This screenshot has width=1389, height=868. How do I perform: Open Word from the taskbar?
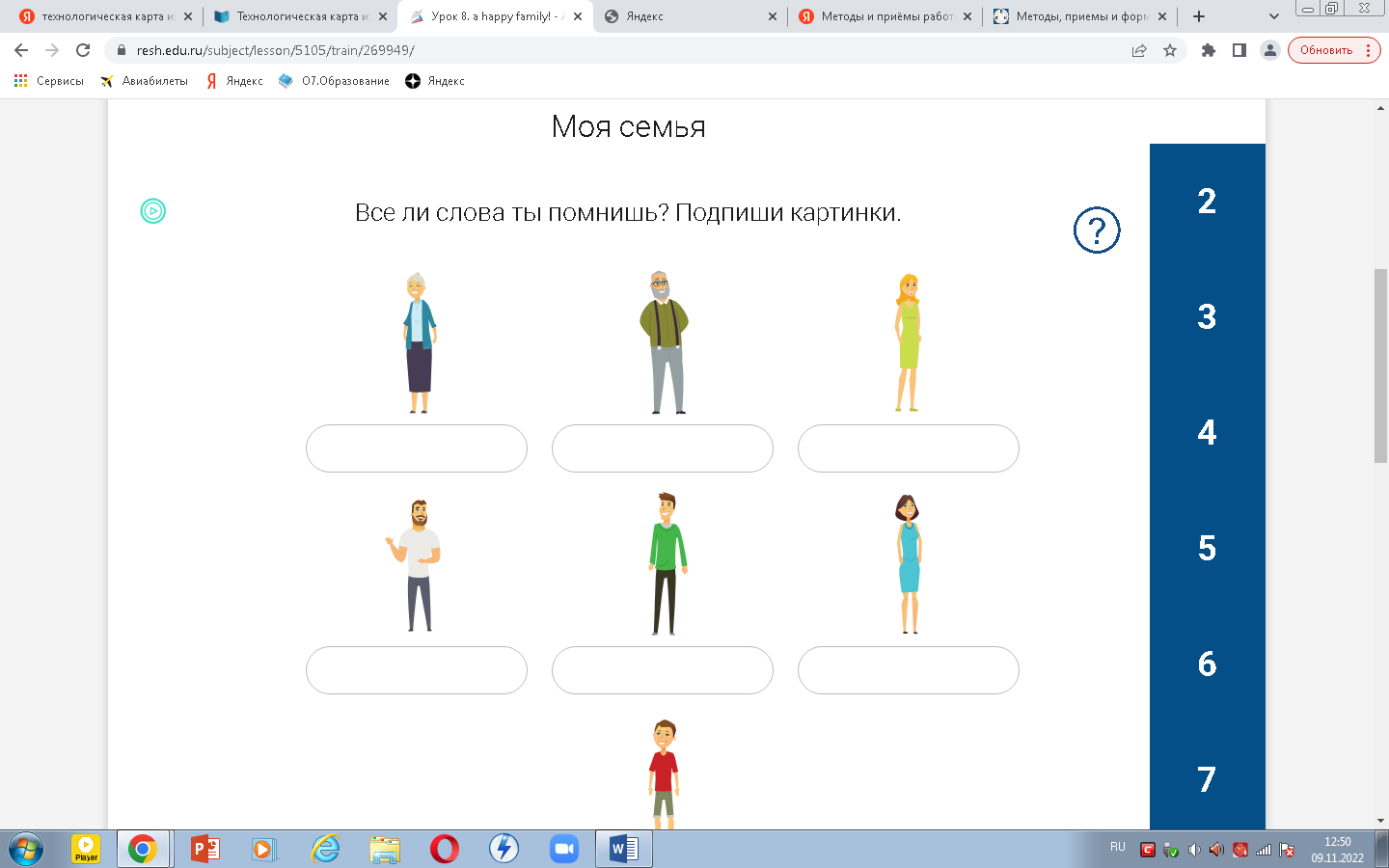pyautogui.click(x=624, y=849)
